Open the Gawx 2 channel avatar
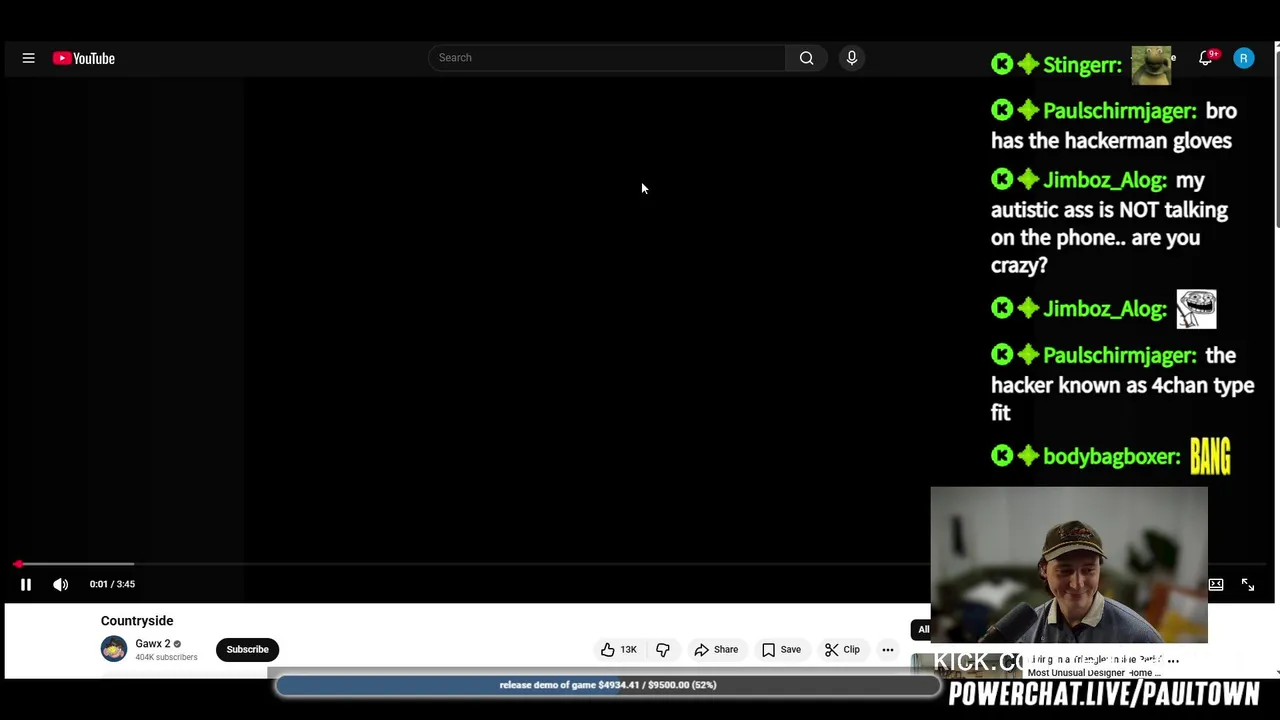1280x720 pixels. (114, 649)
